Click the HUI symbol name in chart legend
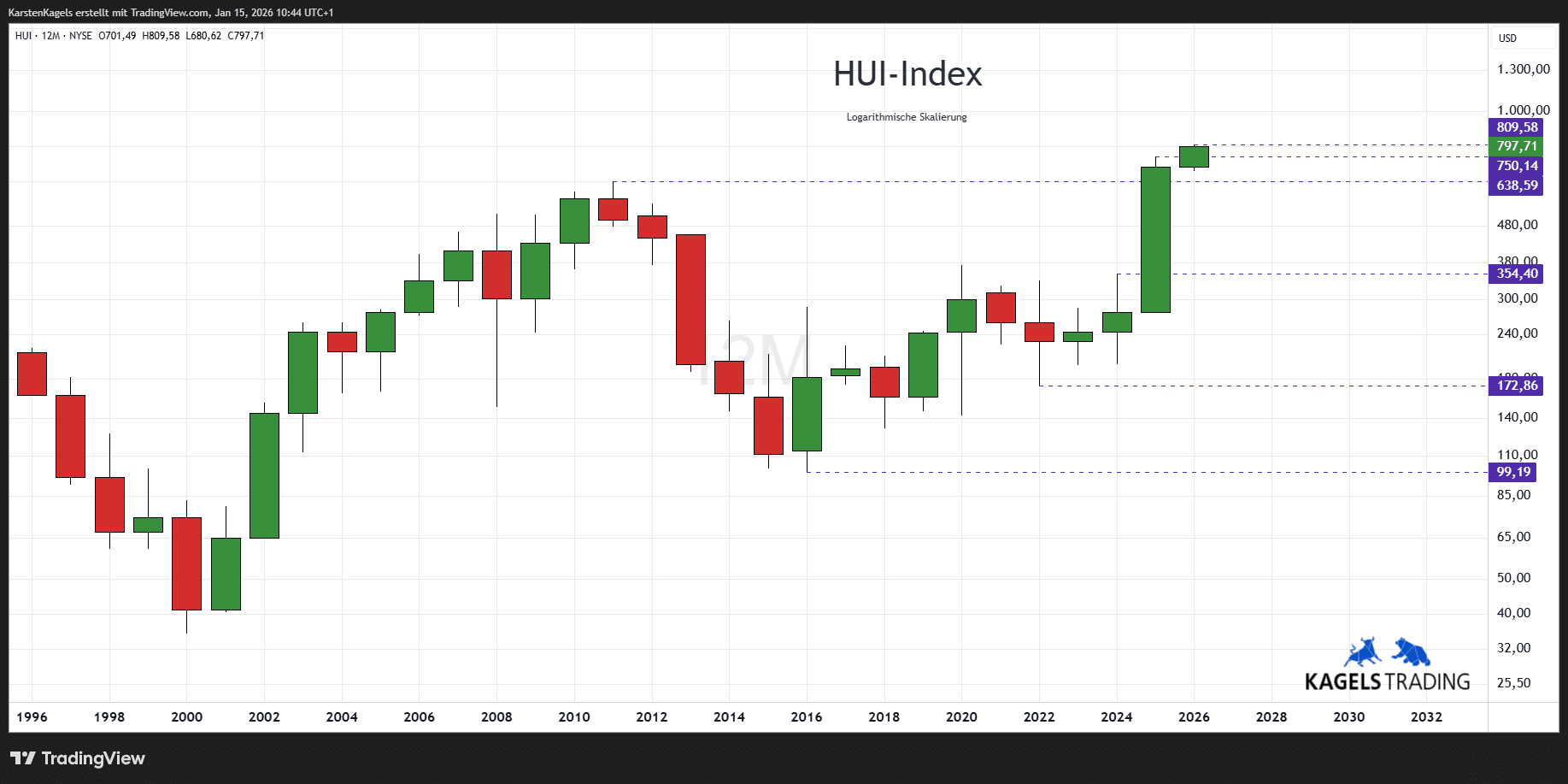 (23, 36)
